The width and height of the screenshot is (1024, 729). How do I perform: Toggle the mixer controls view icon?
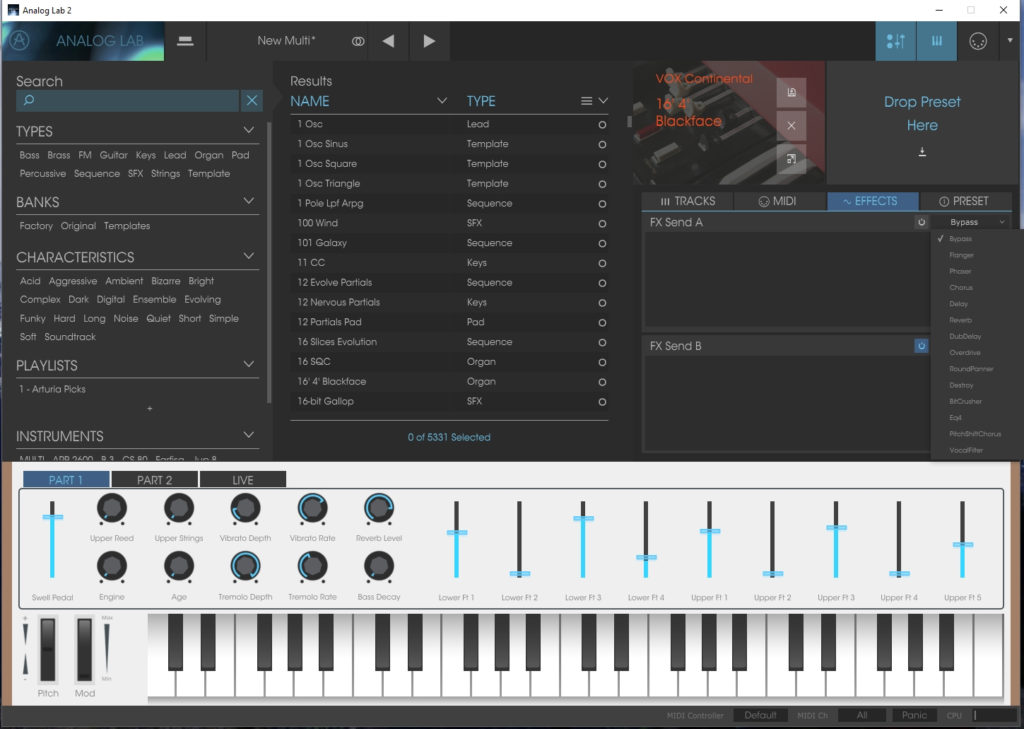click(x=895, y=41)
